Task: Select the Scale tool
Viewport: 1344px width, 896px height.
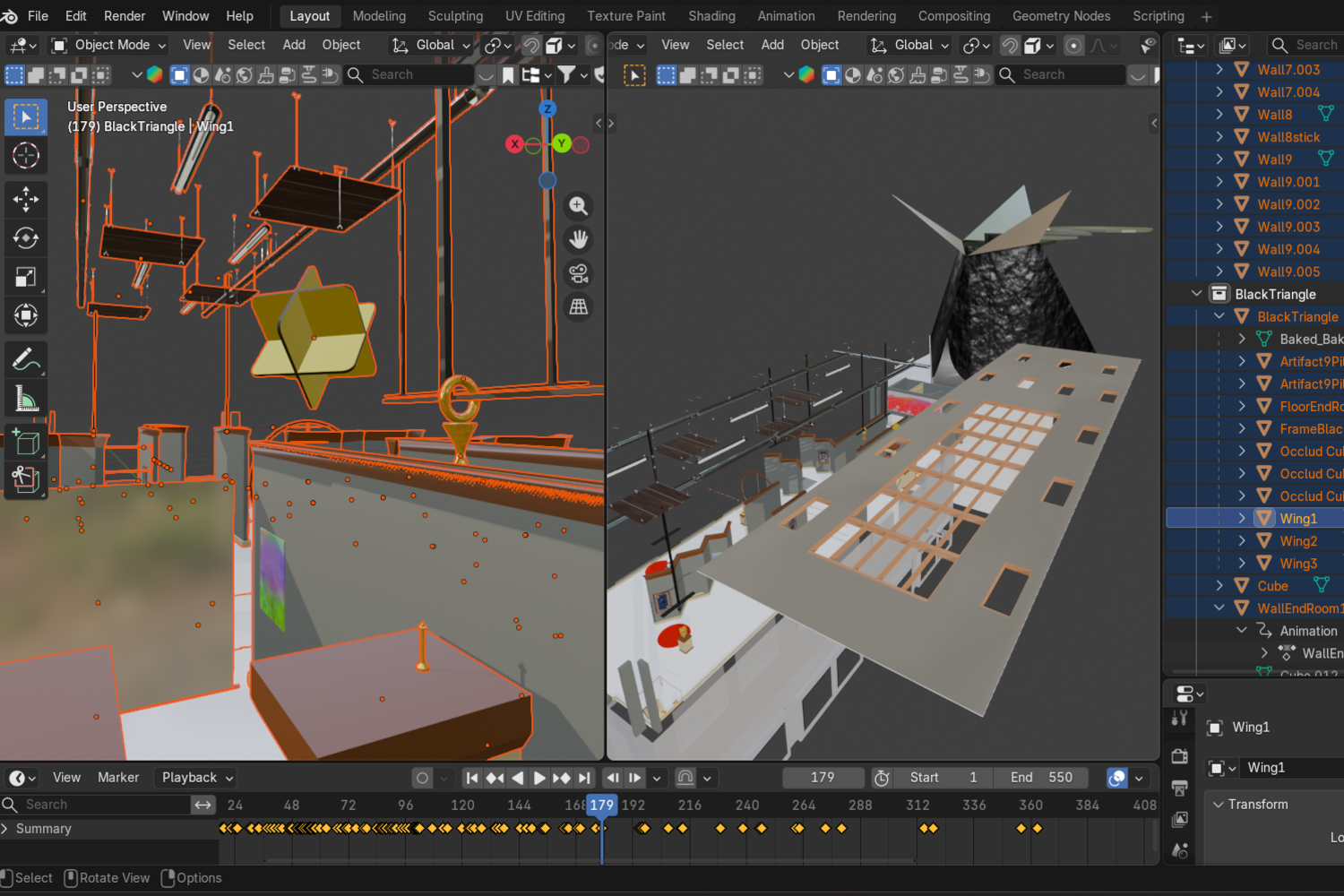Action: coord(26,277)
